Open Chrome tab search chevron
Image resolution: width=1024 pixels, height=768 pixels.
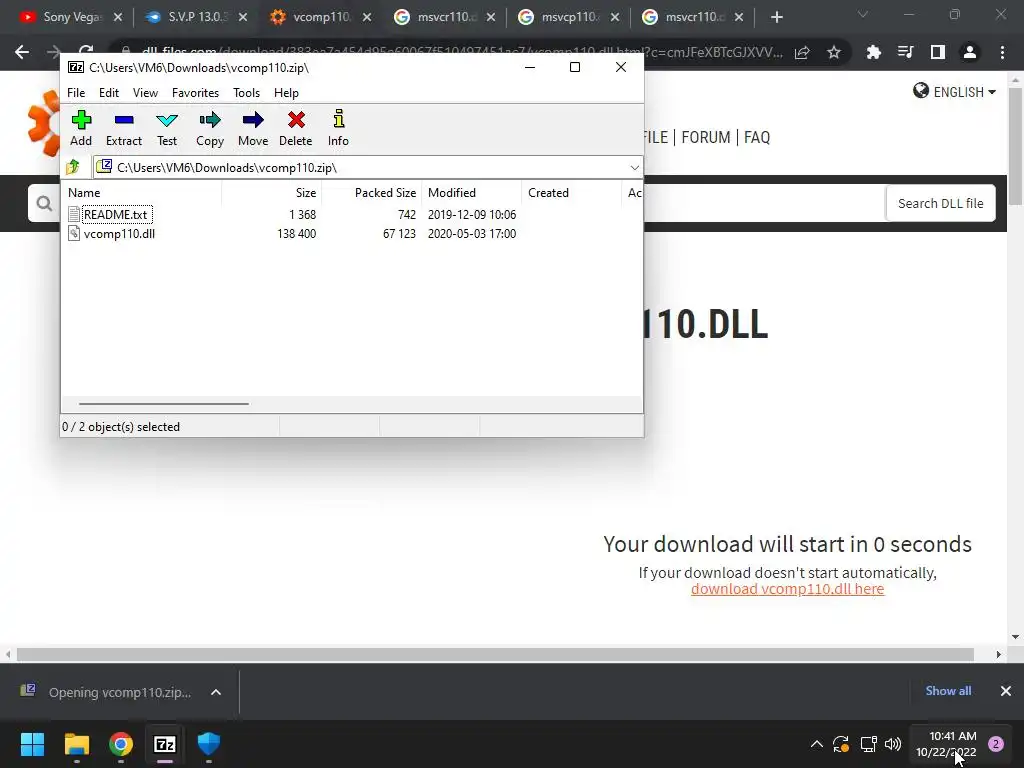863,15
